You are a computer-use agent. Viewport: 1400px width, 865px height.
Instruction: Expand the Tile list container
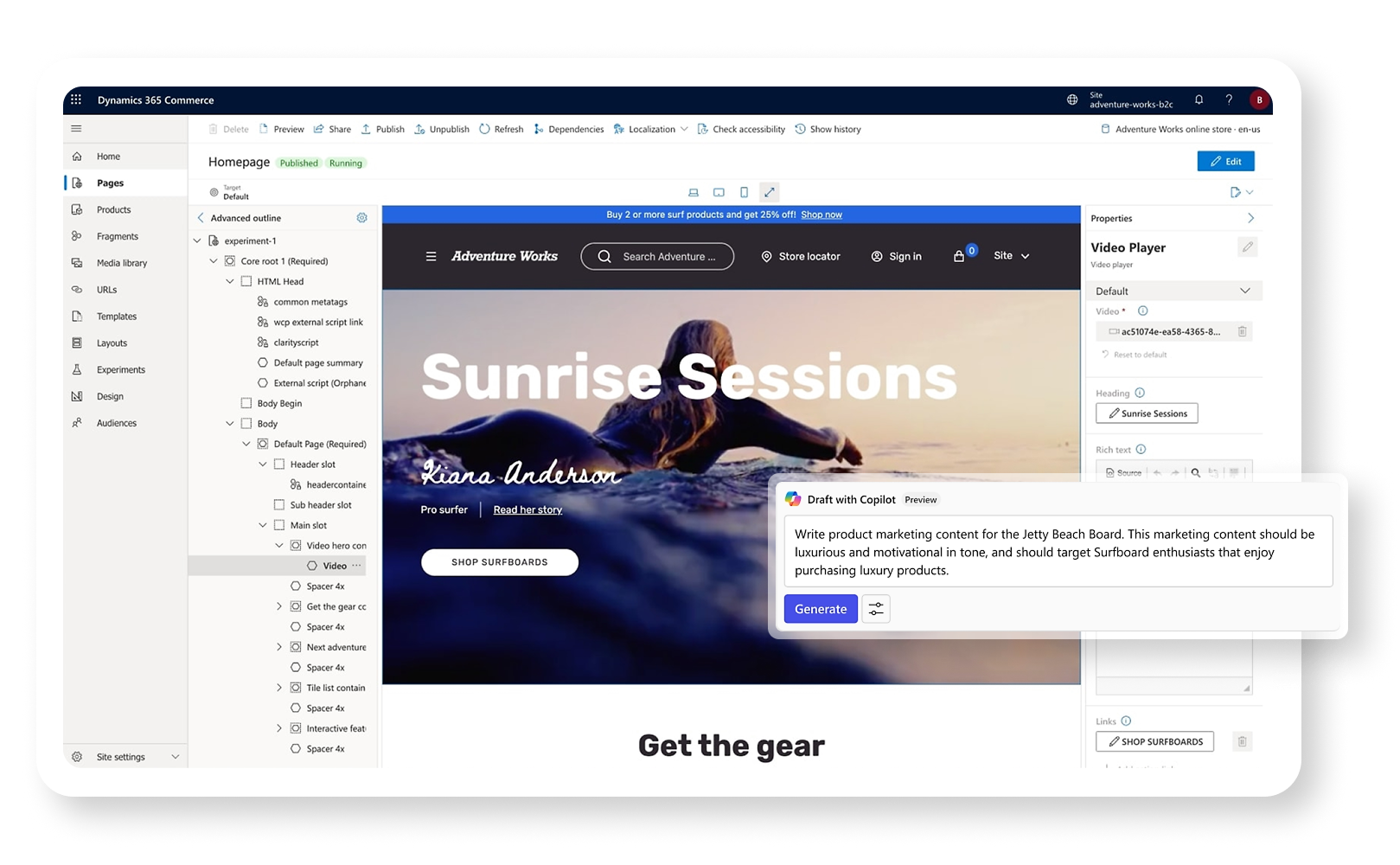[279, 688]
